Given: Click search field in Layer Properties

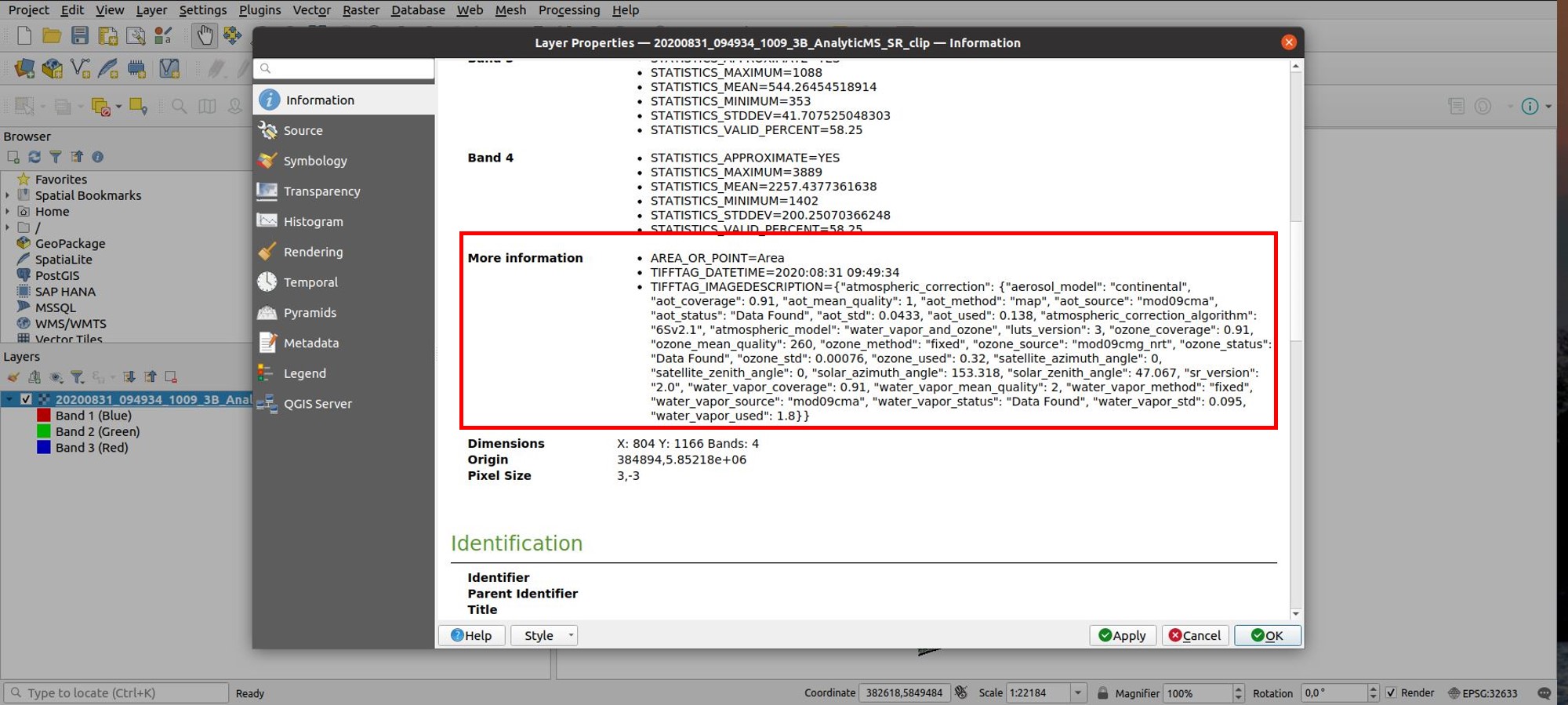Looking at the screenshot, I should click(344, 68).
